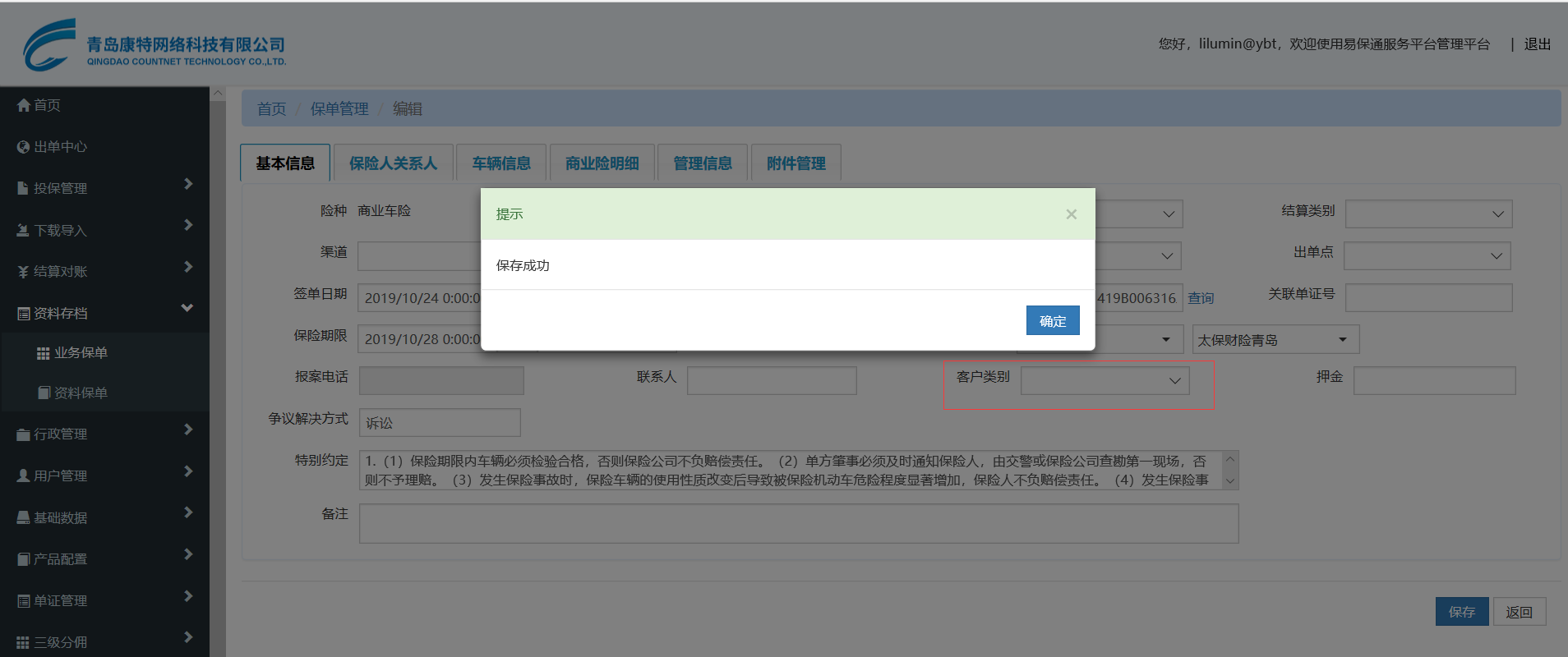1568x657 pixels.
Task: Switch to the 附件管理 tab
Action: tap(796, 163)
